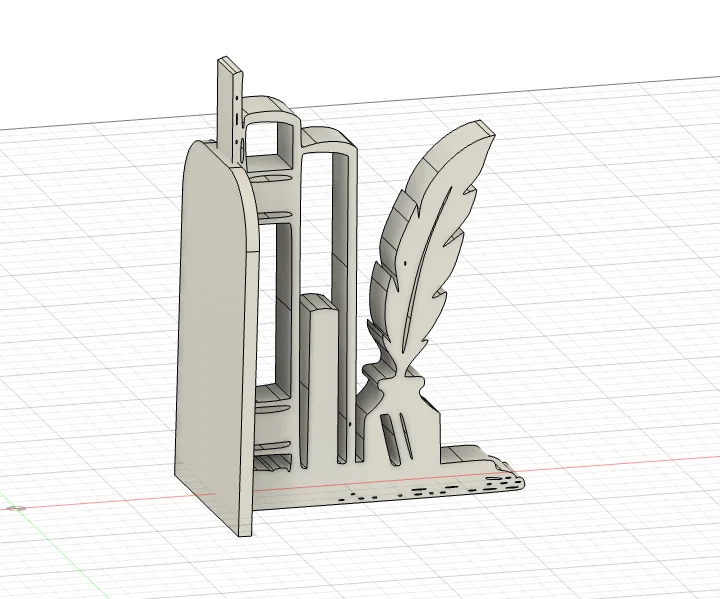Select the origin point on the red axis
This screenshot has height=599, width=720.
pos(18,508)
